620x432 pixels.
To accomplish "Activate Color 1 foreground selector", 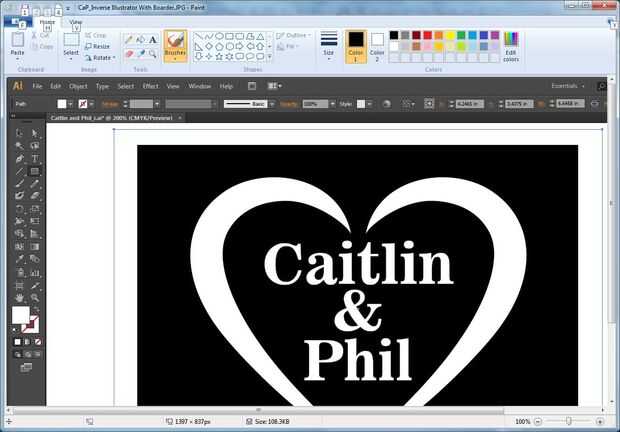I will pos(356,46).
